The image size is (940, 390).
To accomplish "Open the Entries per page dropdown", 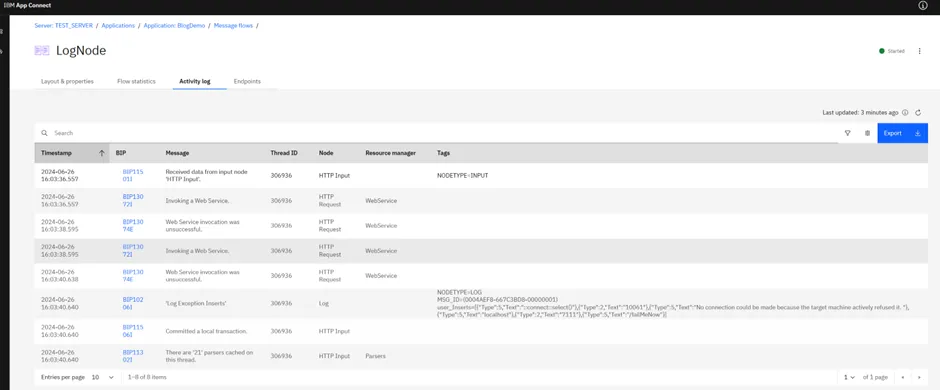I will (103, 377).
